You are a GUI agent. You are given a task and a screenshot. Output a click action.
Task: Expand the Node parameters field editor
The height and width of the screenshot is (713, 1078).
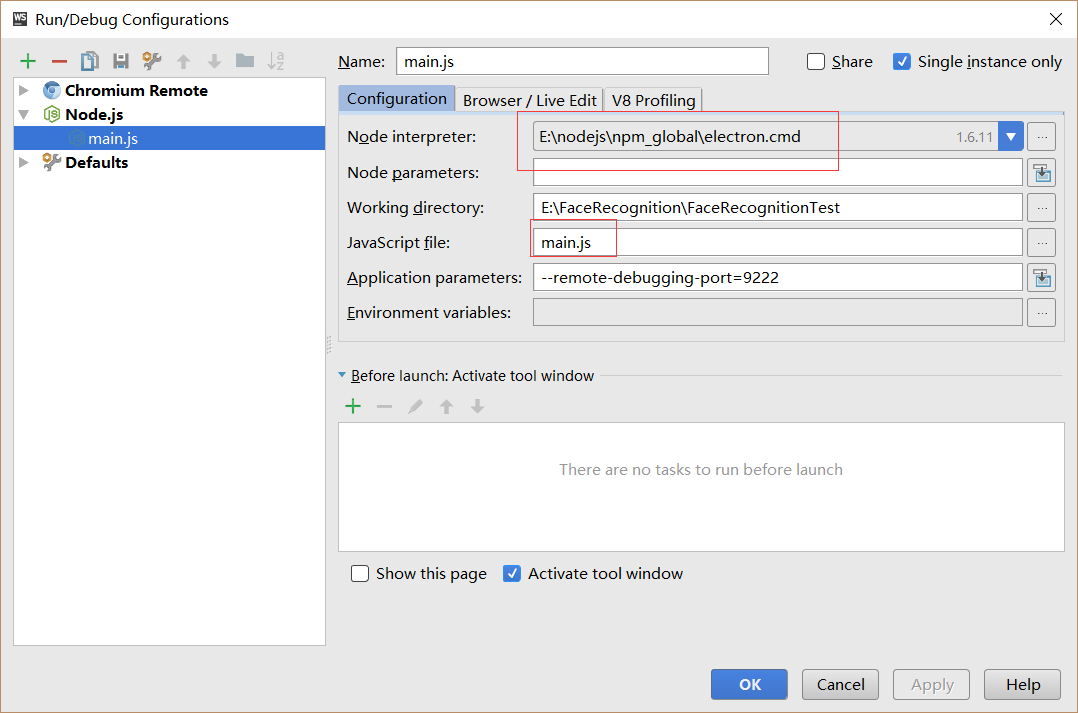point(1042,173)
